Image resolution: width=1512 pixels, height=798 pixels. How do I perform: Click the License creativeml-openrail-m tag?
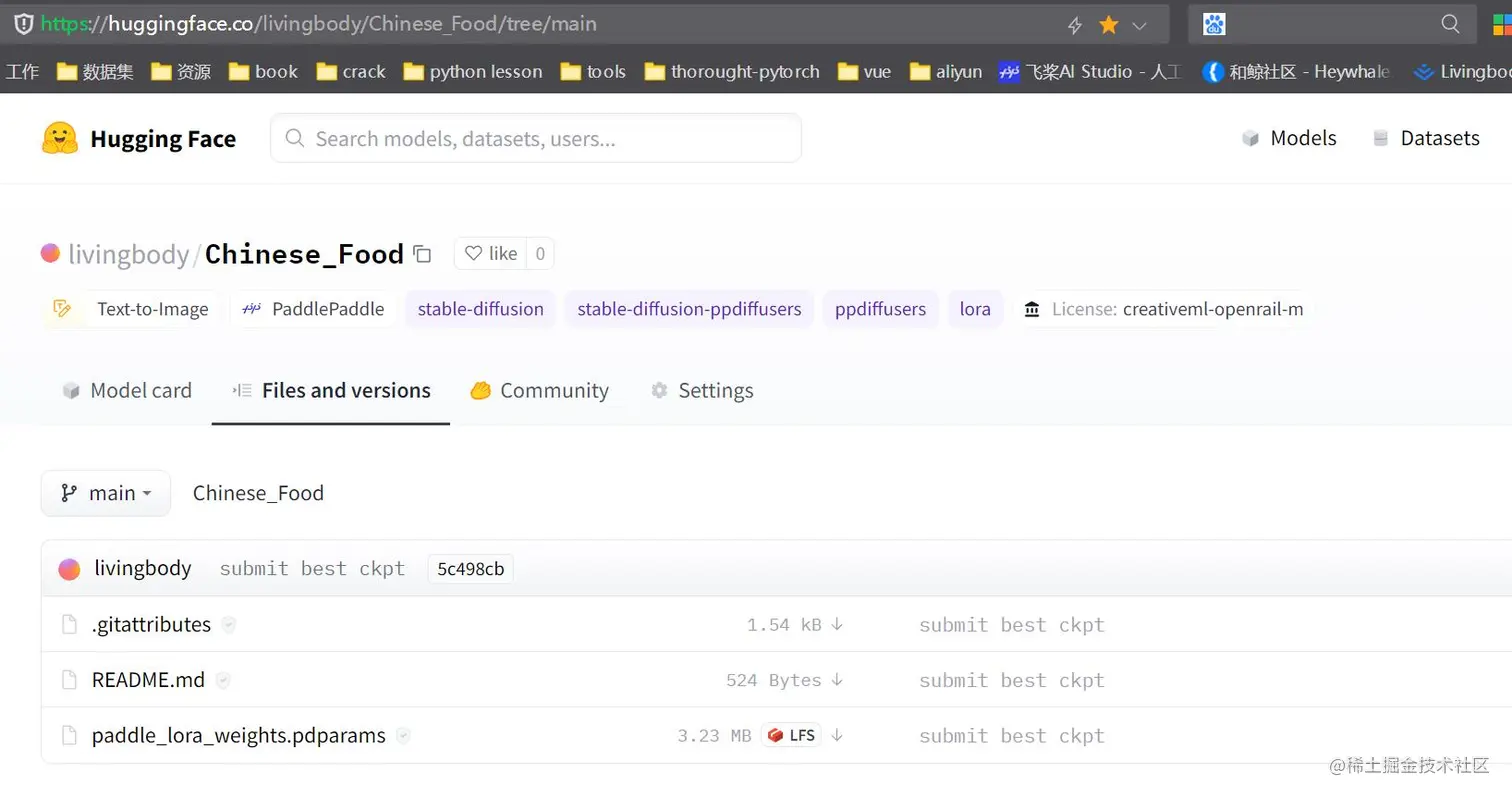[1164, 309]
